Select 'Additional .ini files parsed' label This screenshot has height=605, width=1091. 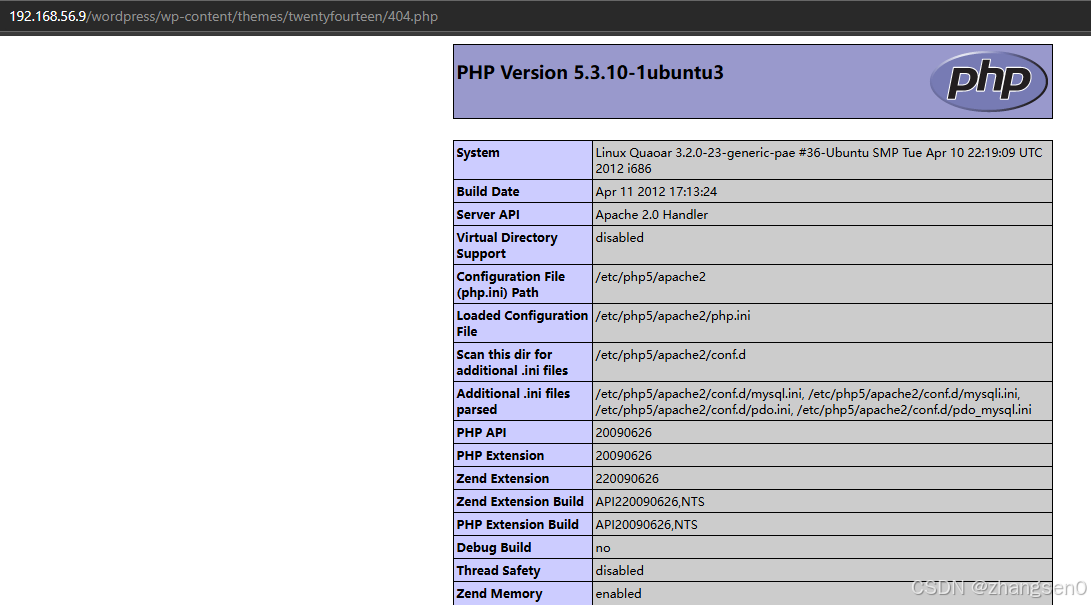(x=523, y=401)
